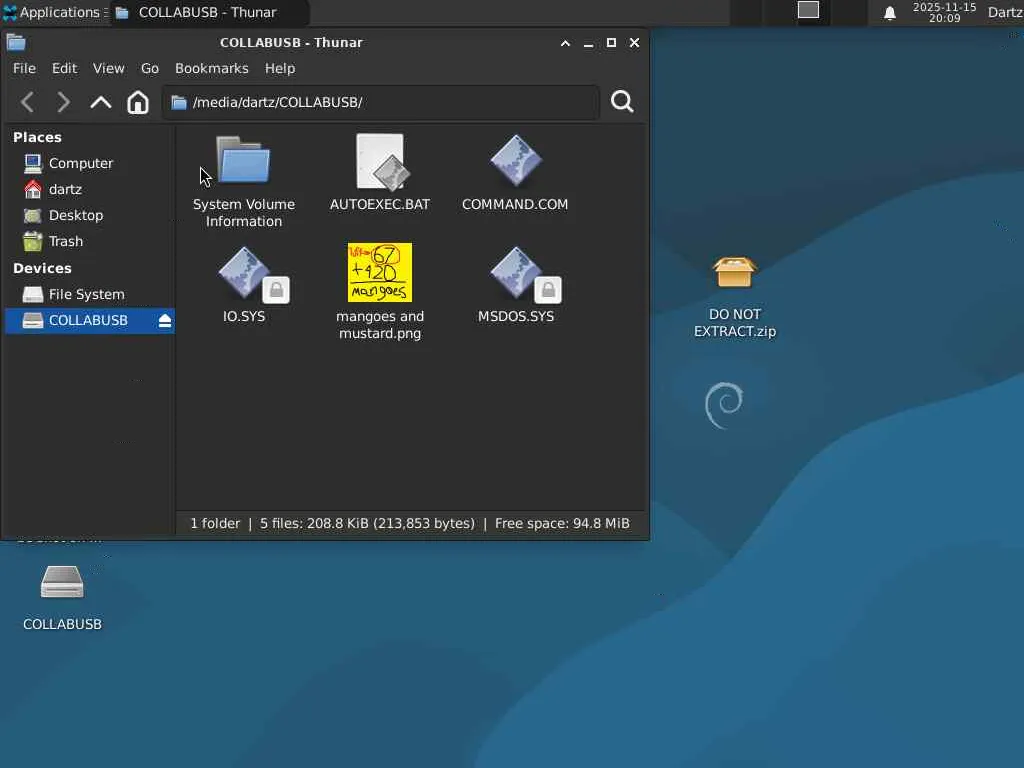
Task: Select the COMMAND.COM file icon
Action: click(516, 161)
